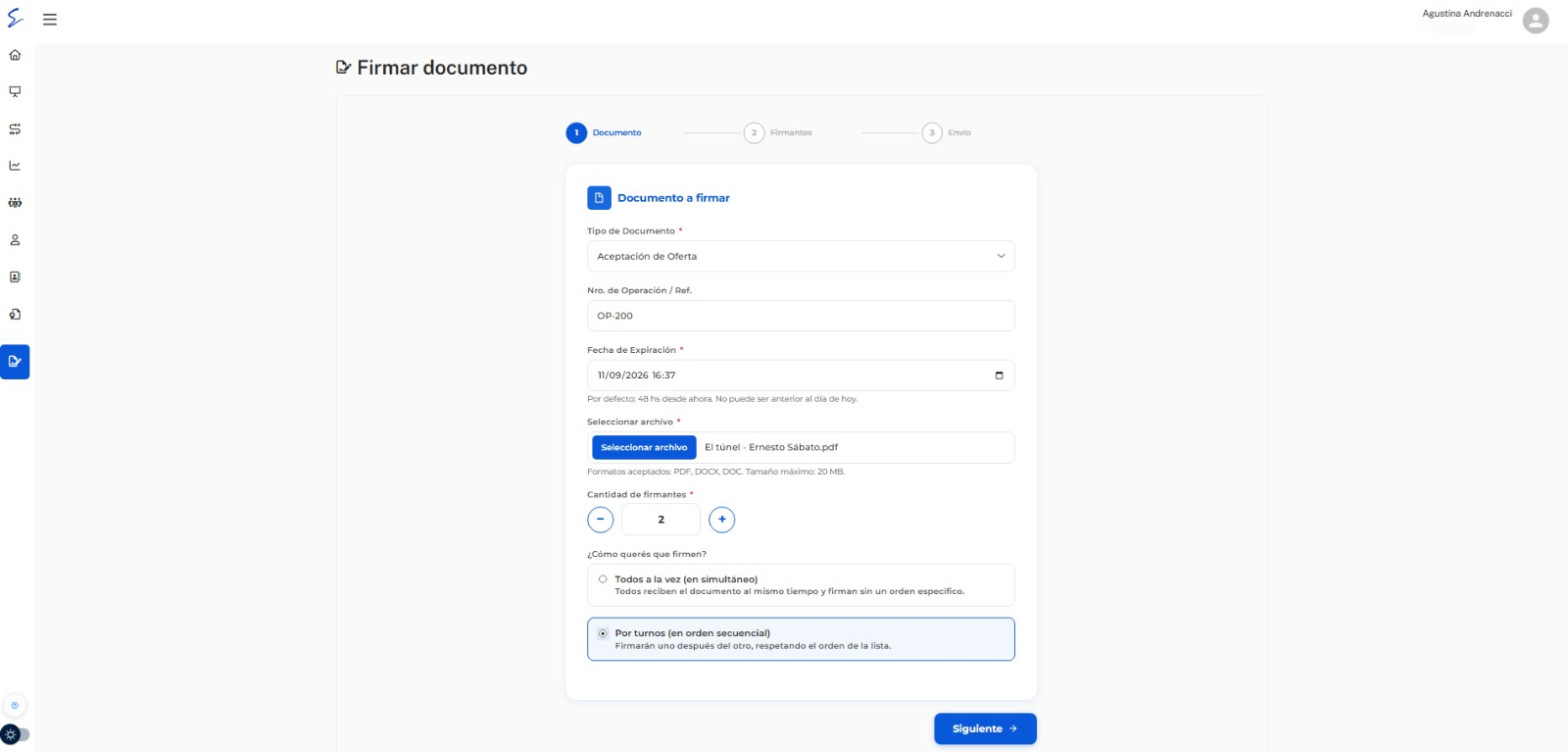Click the blue document icon beside Documento a firmar

599,198
